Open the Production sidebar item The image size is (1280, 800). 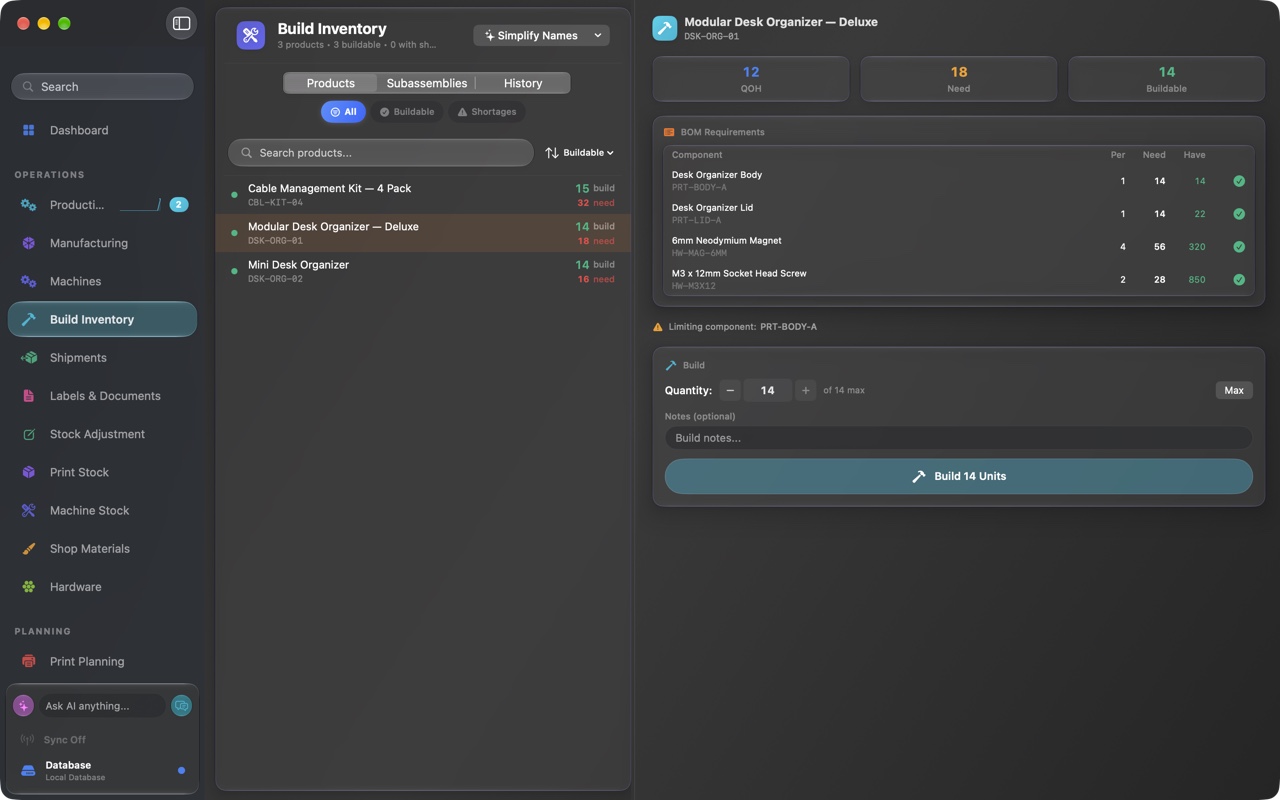[102, 205]
